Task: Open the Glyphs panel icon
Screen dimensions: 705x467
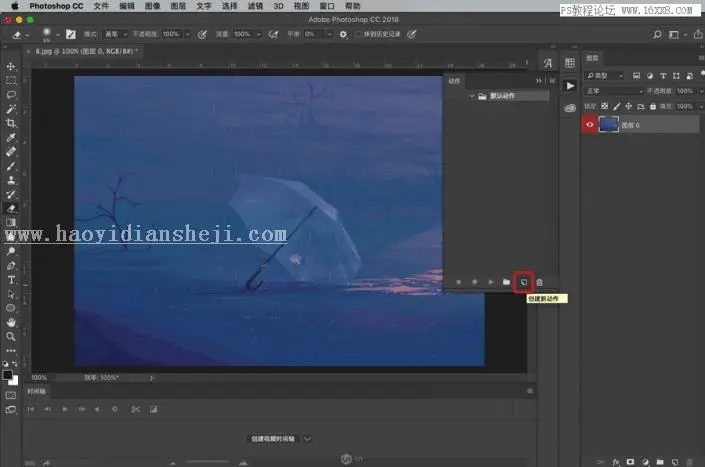Action: (x=548, y=63)
